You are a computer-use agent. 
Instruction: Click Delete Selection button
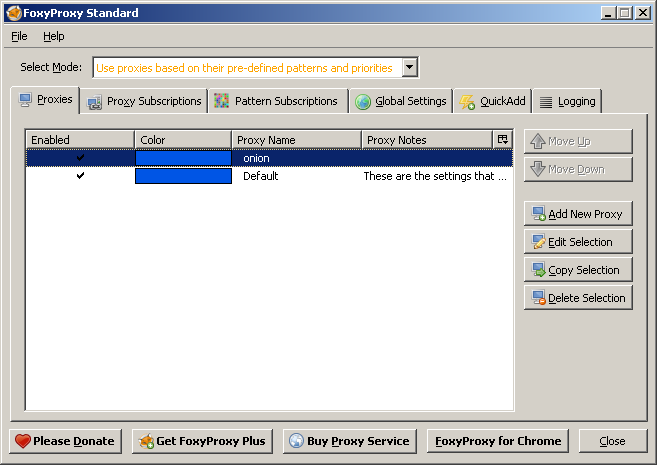578,298
